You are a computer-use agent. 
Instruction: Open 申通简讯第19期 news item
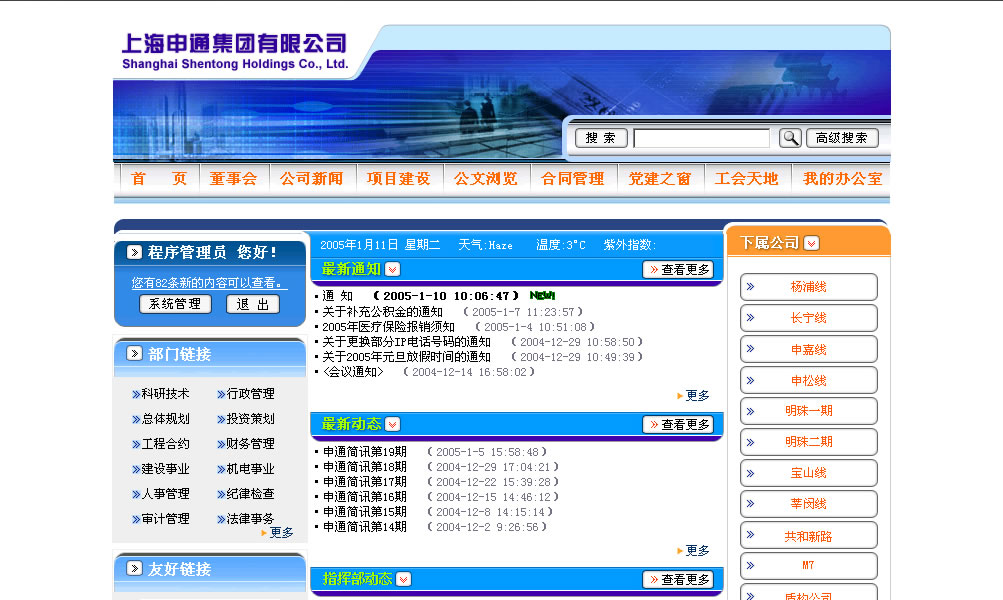click(x=365, y=452)
